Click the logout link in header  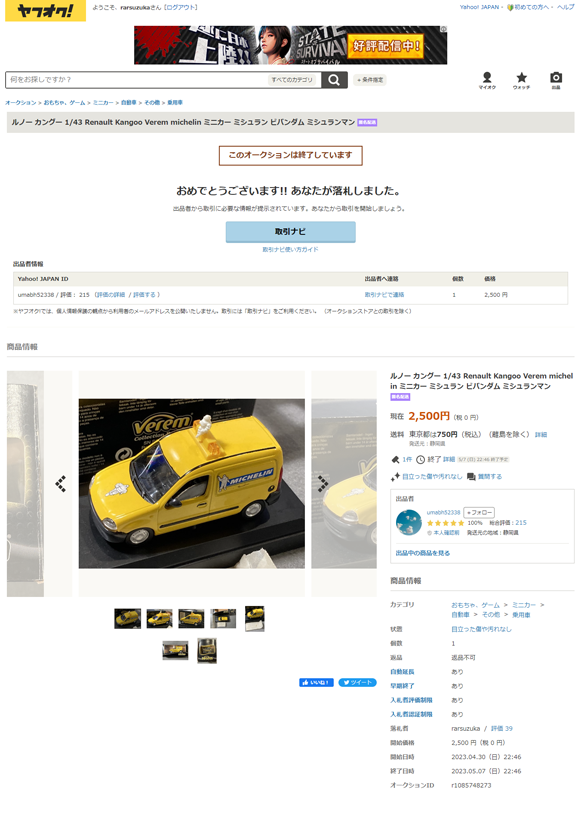tap(181, 7)
